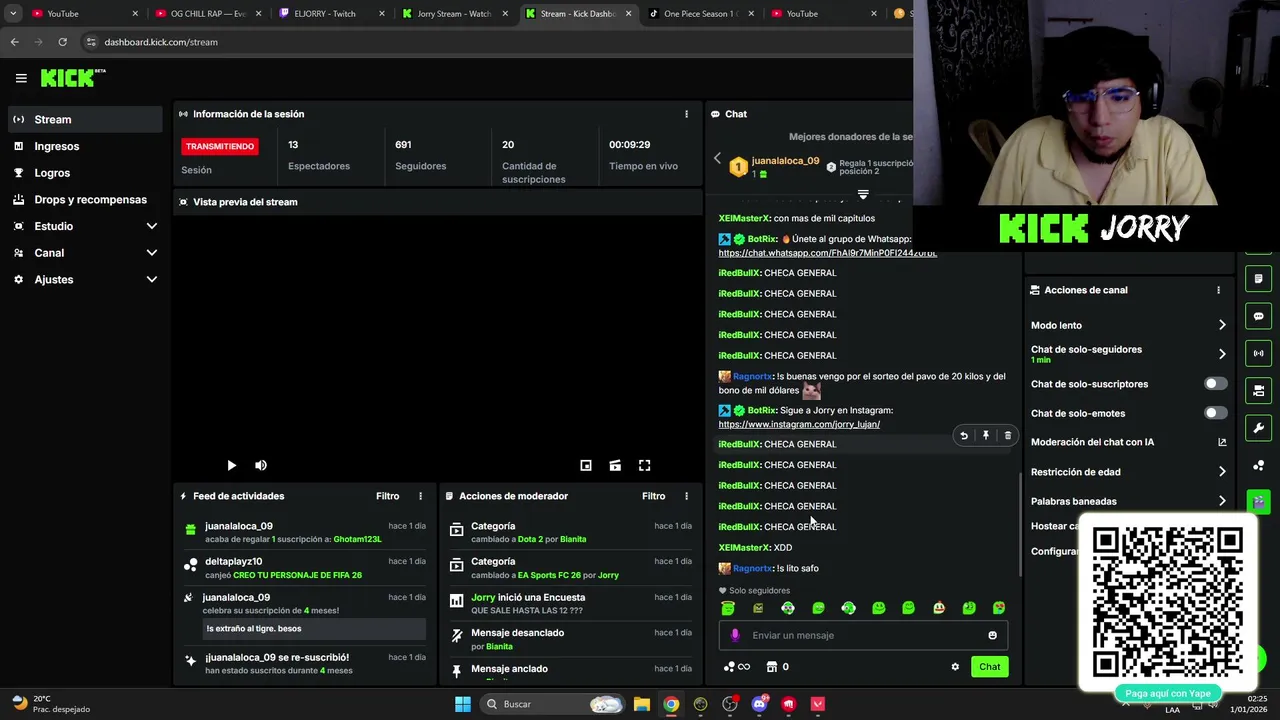
Task: Open Filtro in Acciones de moderador
Action: click(653, 496)
